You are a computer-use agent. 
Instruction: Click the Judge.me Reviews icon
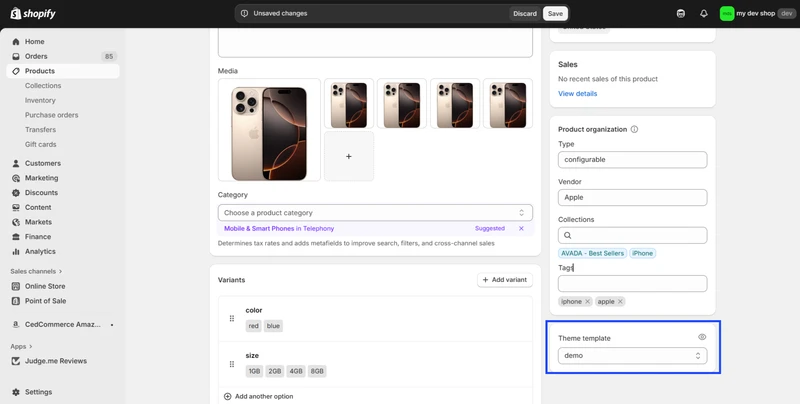(x=16, y=361)
